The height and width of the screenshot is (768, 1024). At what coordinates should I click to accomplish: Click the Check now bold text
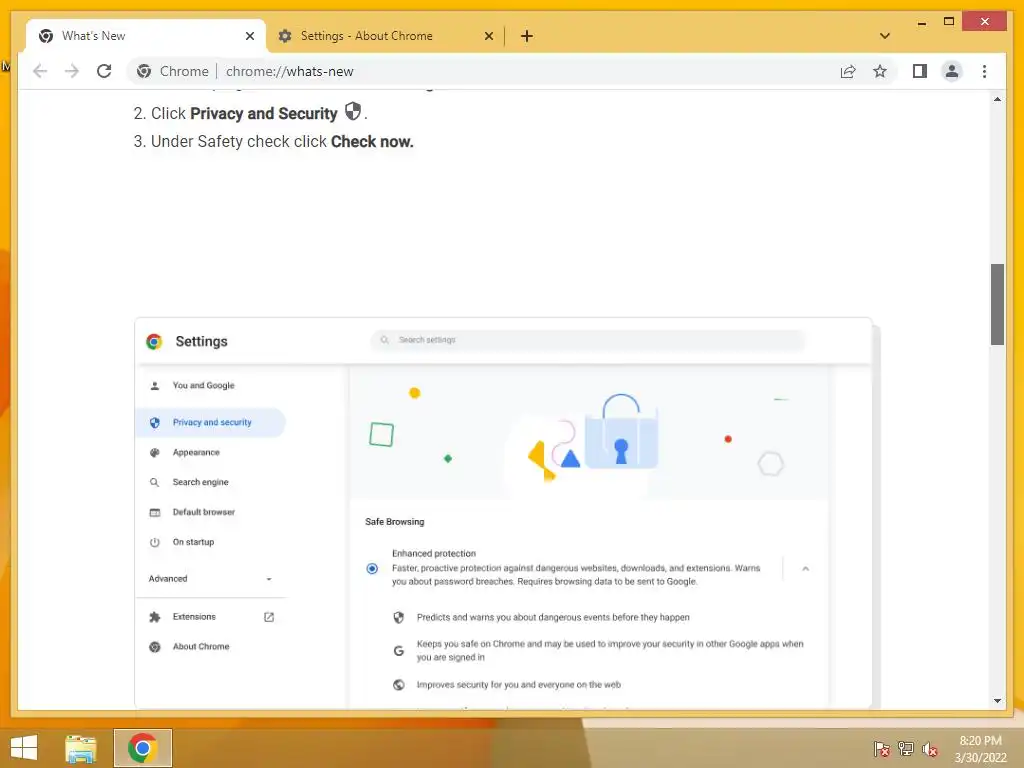coord(372,142)
